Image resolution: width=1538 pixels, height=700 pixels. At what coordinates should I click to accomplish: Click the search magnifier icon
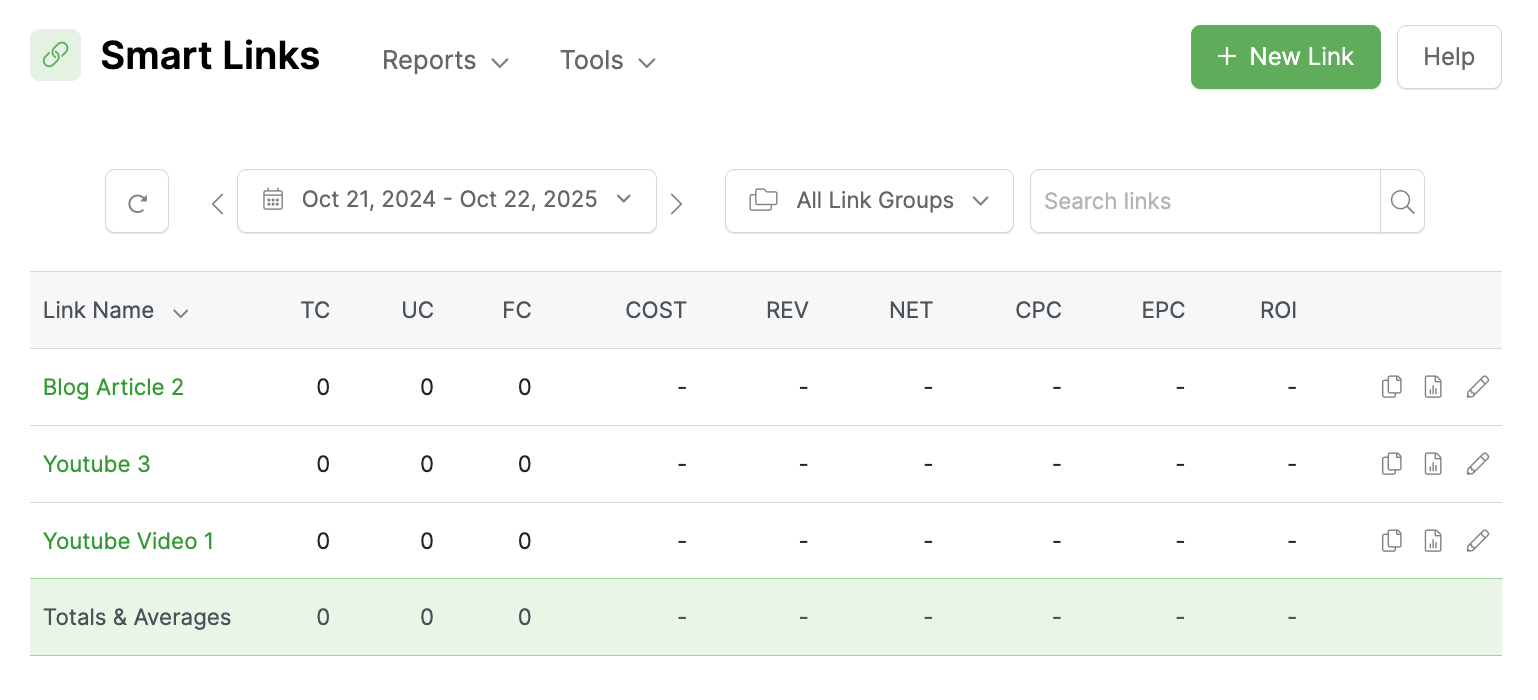[x=1402, y=202]
